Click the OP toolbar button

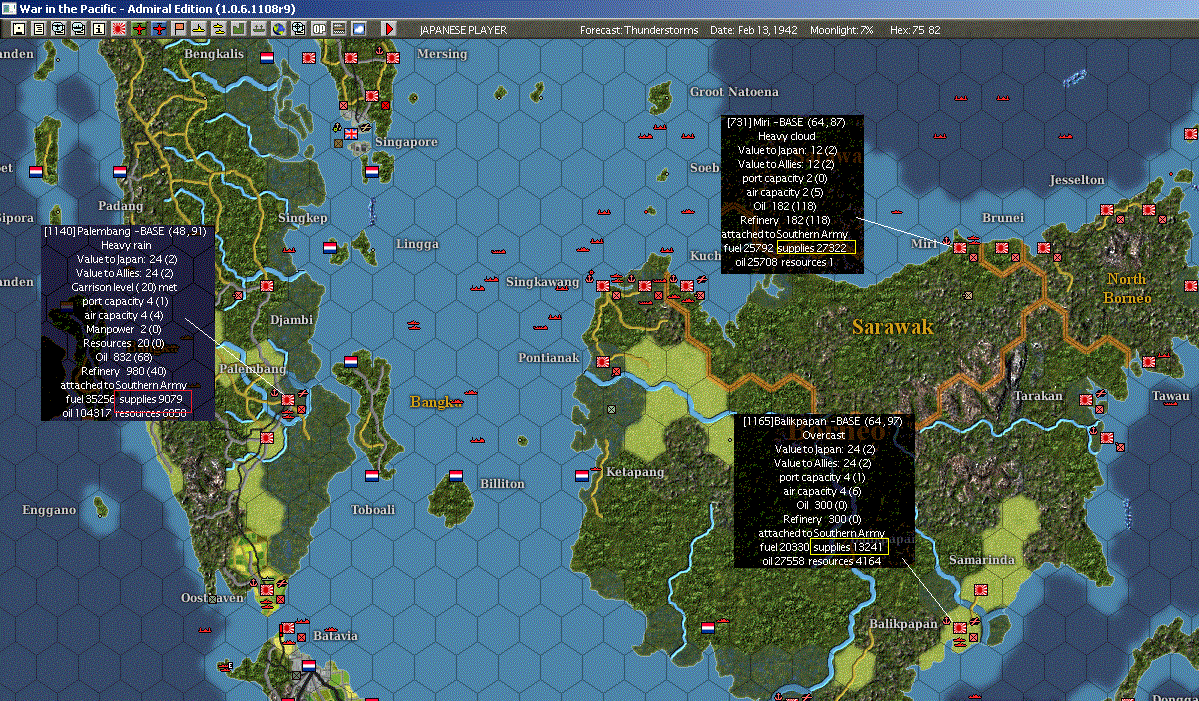319,29
